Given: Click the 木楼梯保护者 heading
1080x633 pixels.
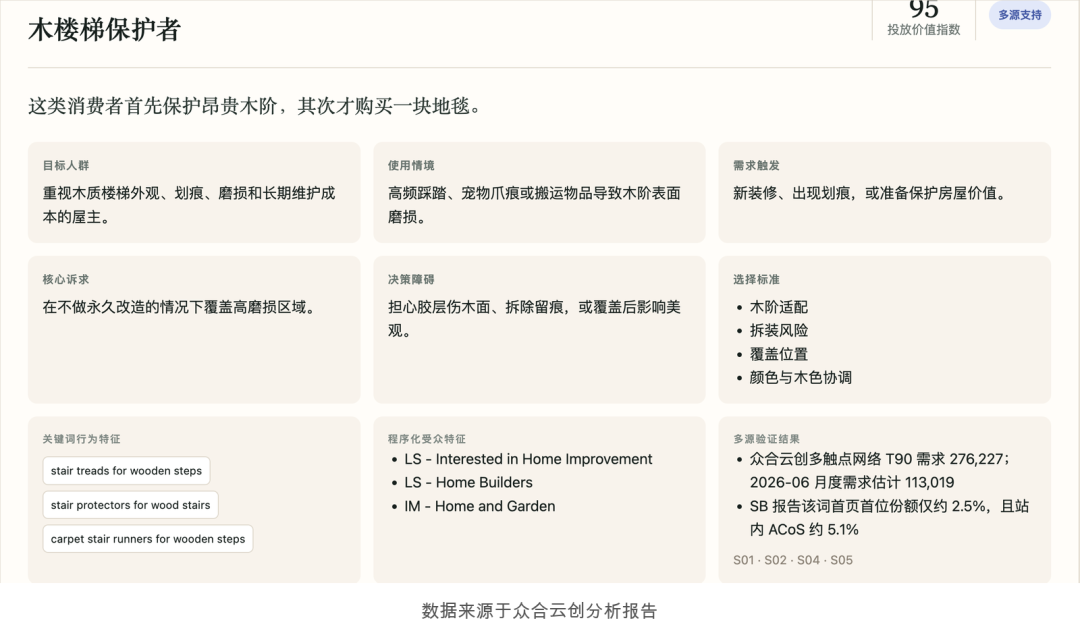Looking at the screenshot, I should click(x=104, y=30).
